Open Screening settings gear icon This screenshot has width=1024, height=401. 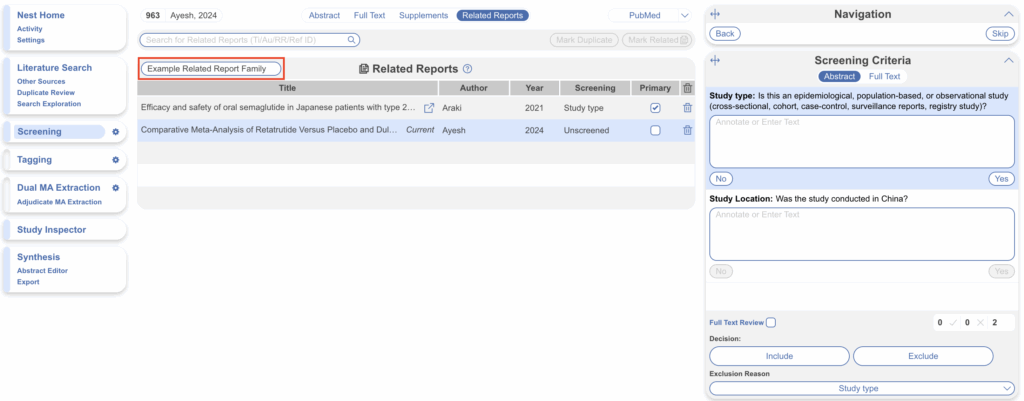click(x=116, y=132)
